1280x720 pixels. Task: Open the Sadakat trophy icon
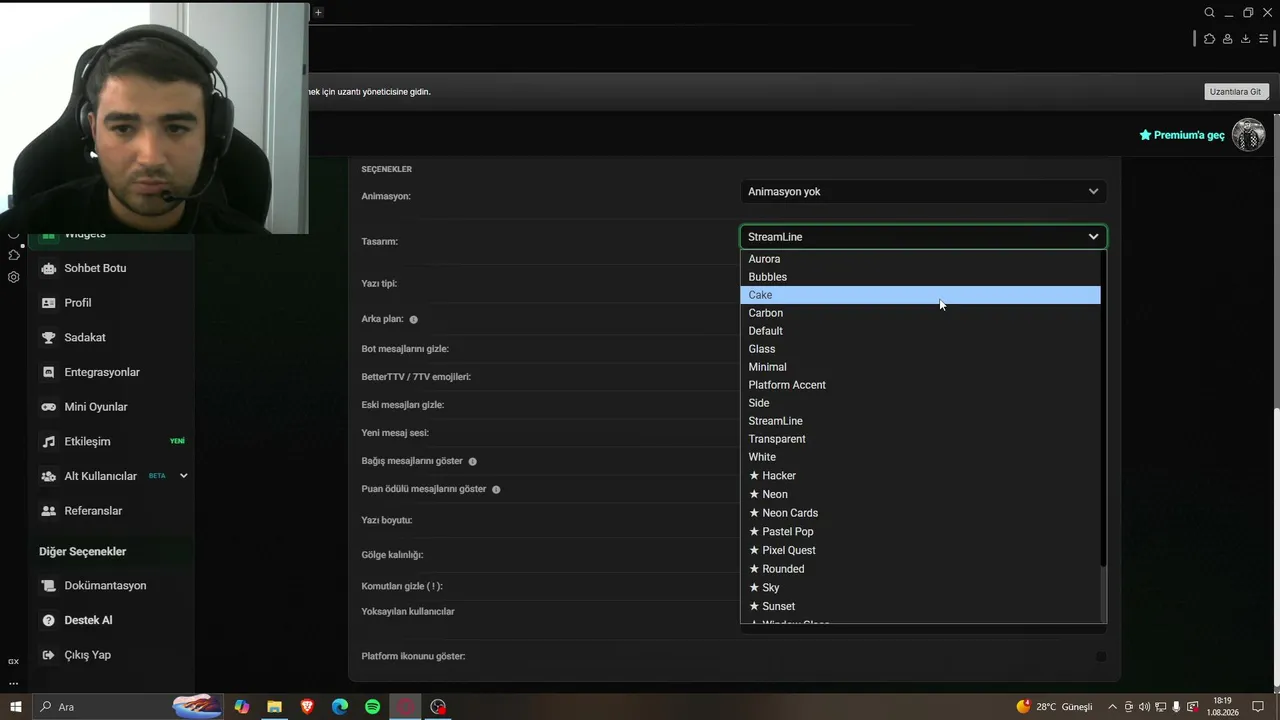[48, 338]
